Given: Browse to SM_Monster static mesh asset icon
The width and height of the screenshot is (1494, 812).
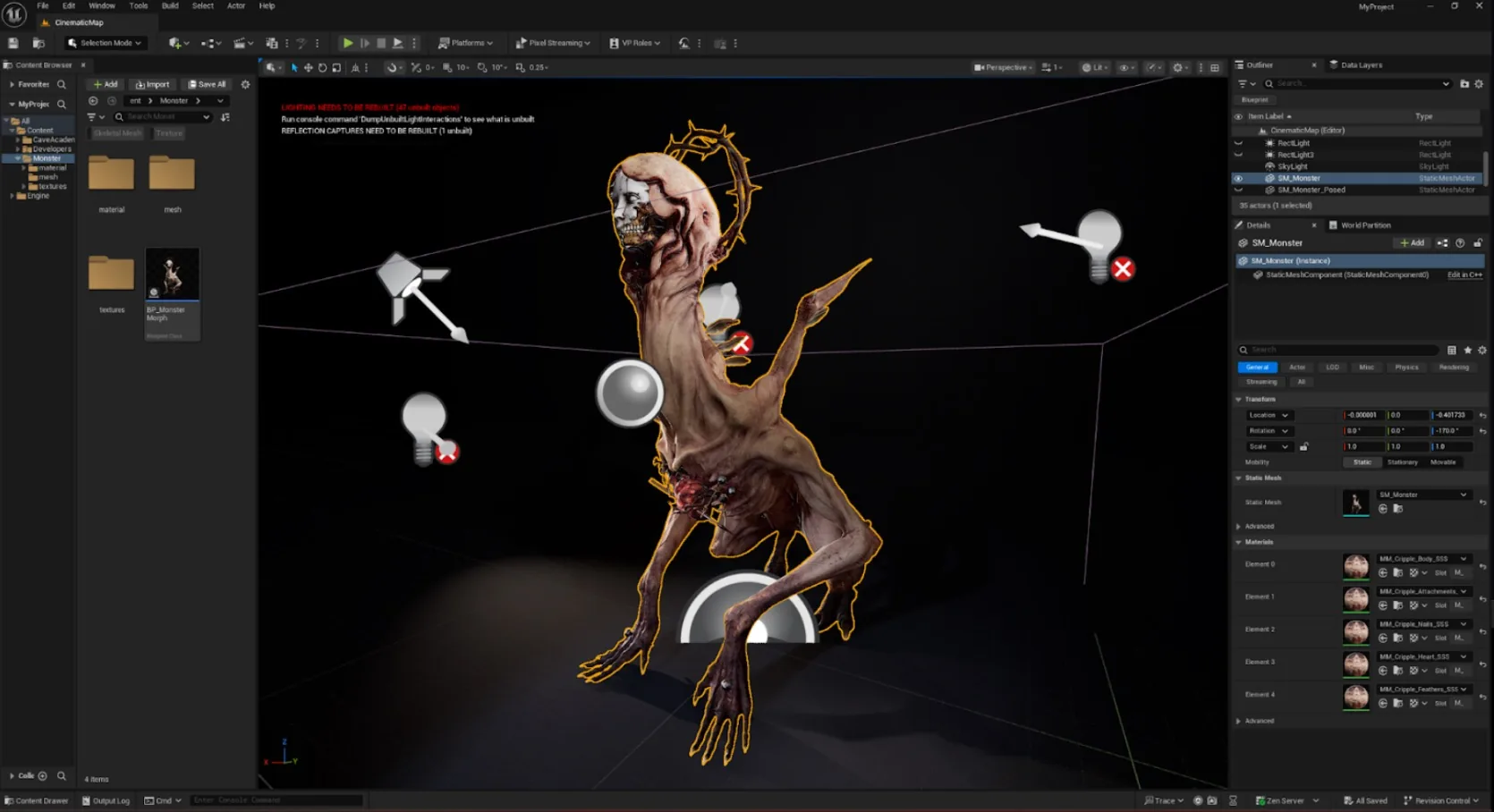Looking at the screenshot, I should (x=1397, y=509).
